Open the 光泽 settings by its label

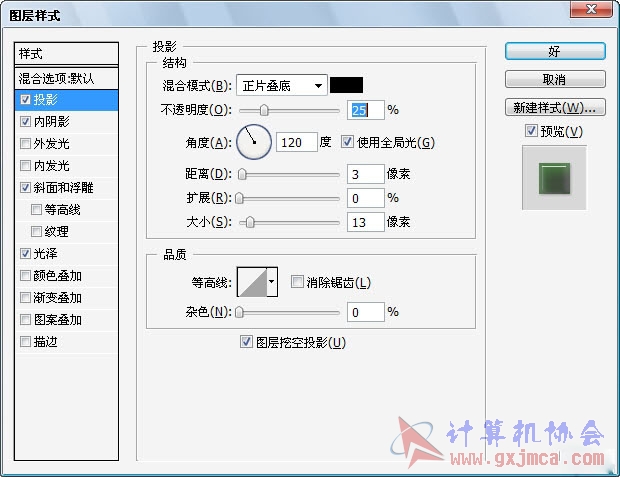(45, 254)
